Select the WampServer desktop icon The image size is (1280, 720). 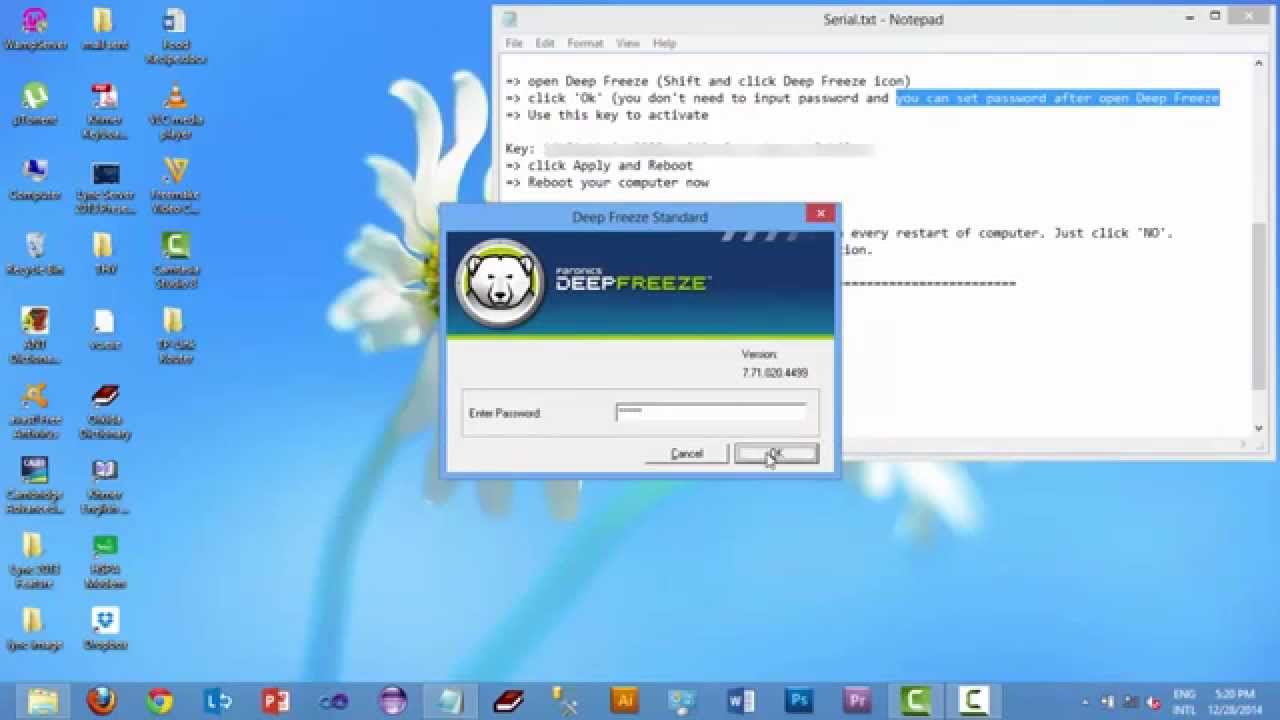(x=34, y=30)
